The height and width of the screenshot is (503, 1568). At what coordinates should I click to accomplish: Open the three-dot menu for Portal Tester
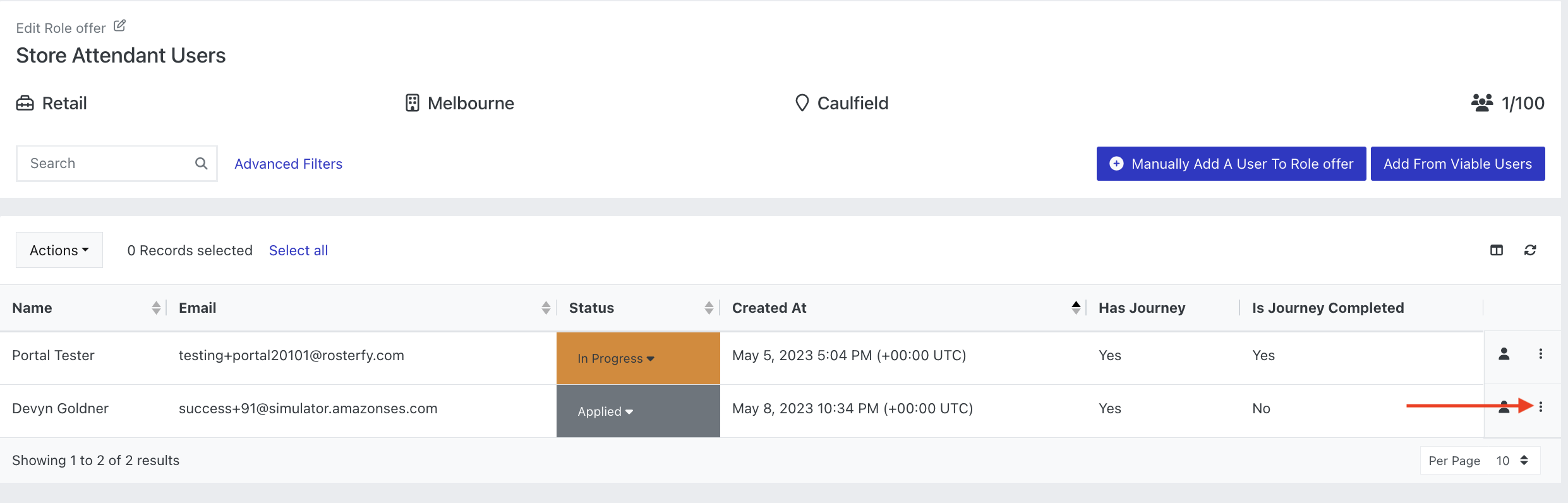[x=1541, y=354]
